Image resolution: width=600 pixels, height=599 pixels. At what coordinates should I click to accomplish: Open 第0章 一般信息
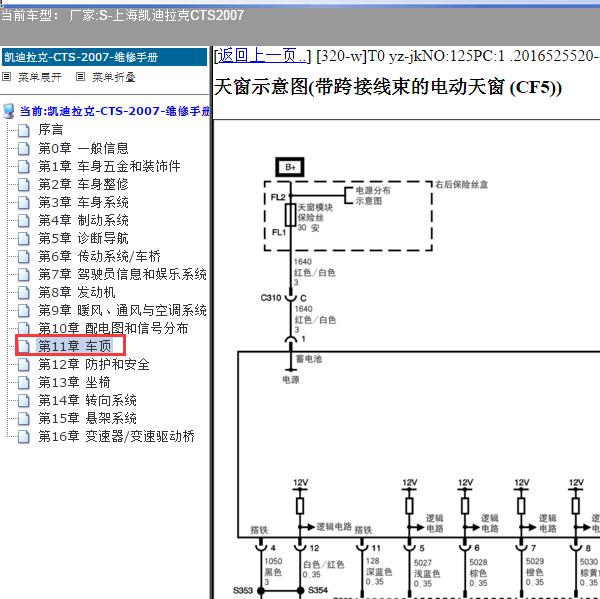[x=83, y=148]
